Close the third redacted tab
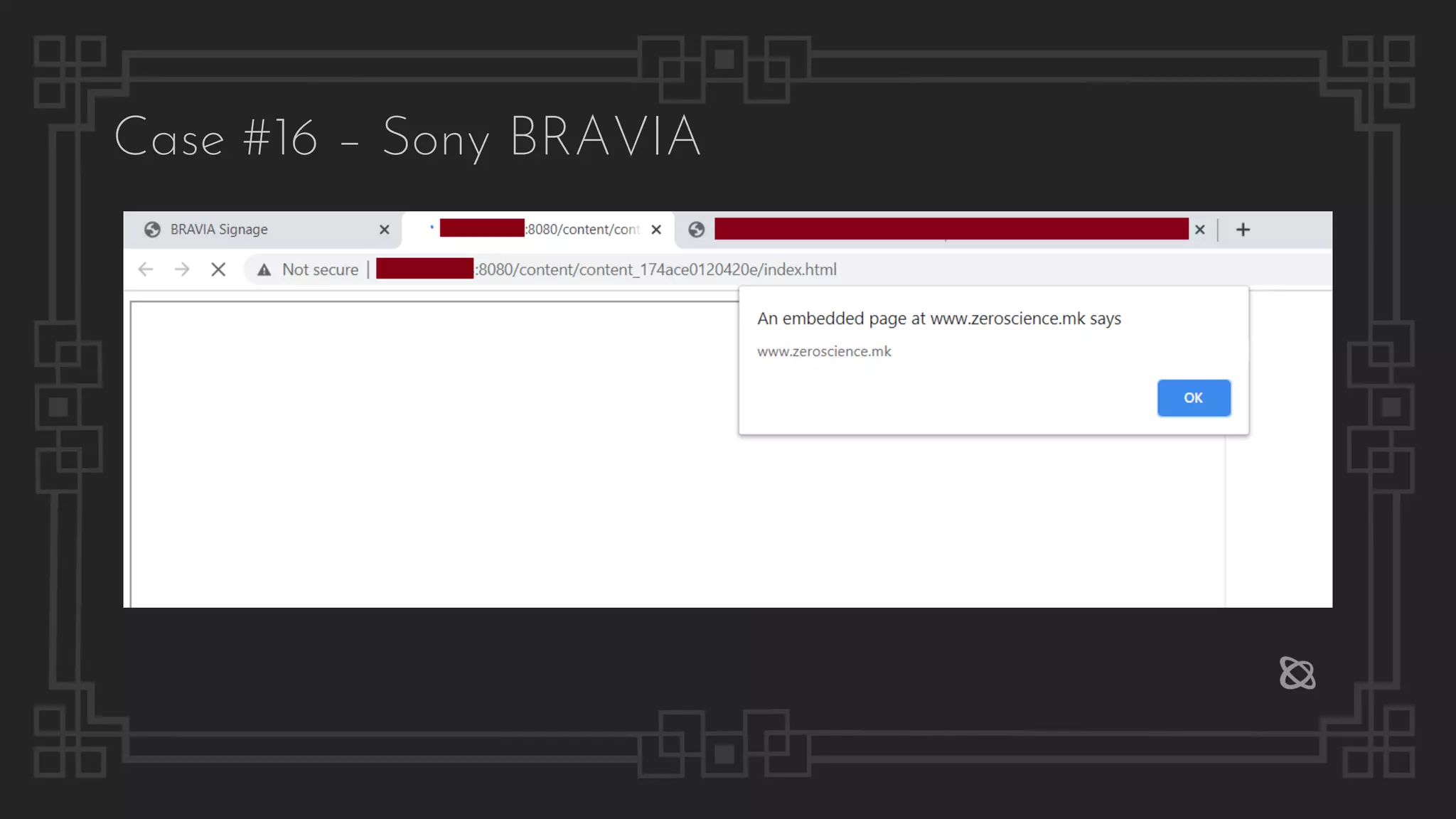This screenshot has width=1456, height=819. tap(1199, 230)
